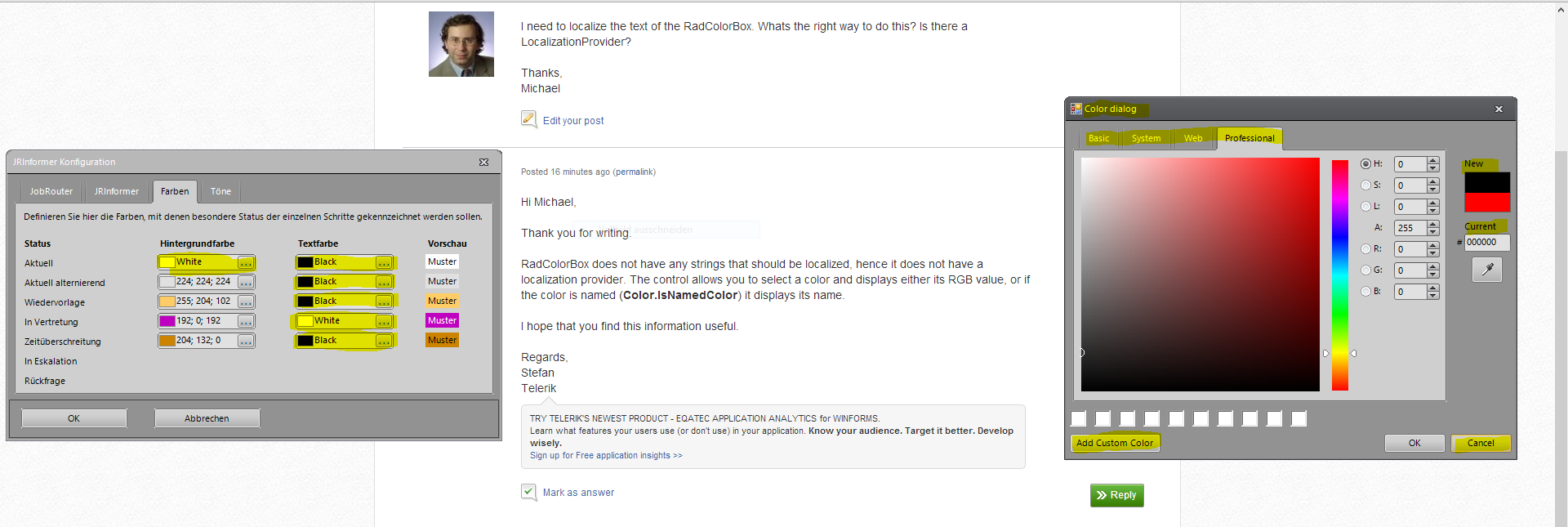Select the H hue radio button
1568x527 pixels.
pyautogui.click(x=1365, y=163)
